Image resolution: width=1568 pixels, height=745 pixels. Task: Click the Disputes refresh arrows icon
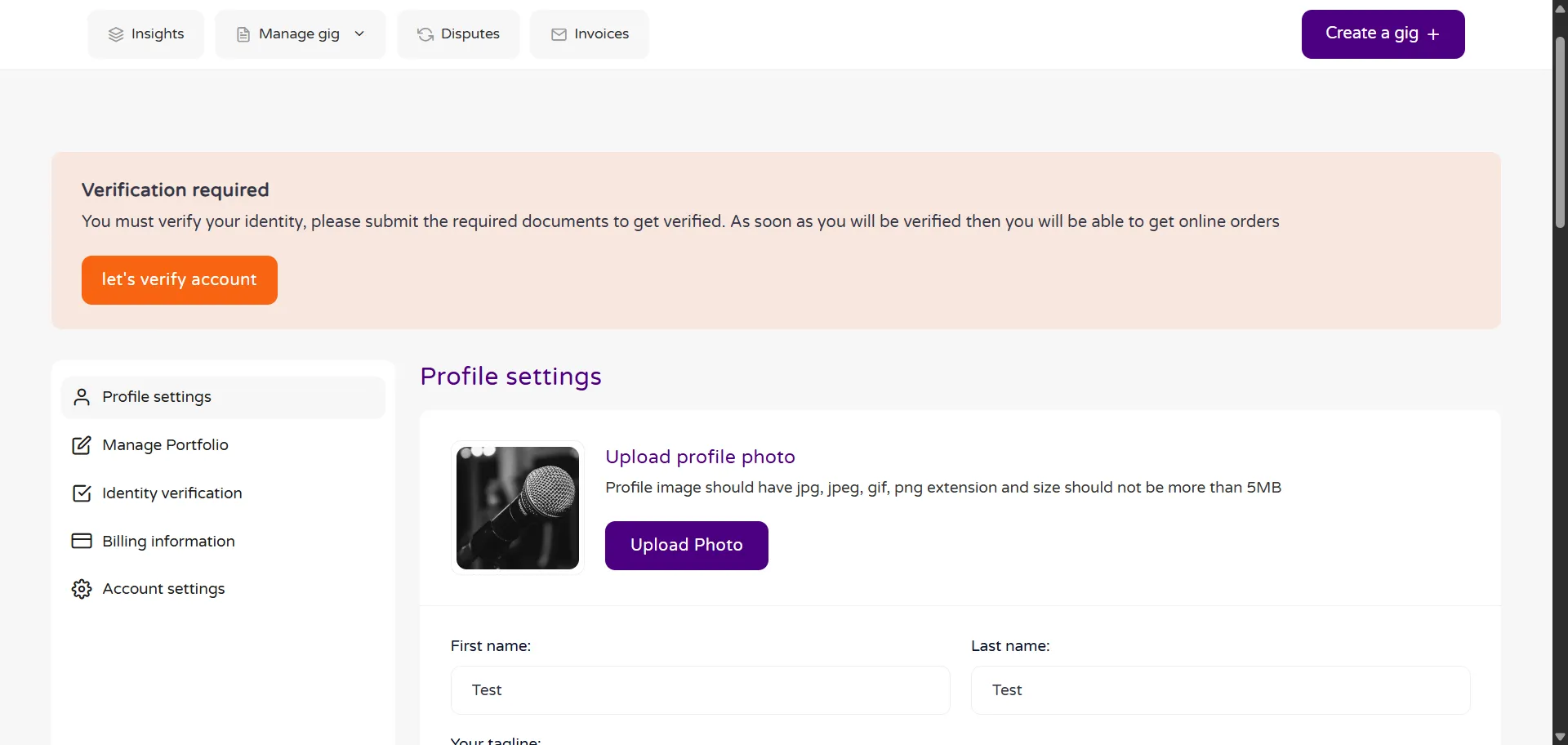[x=425, y=34]
